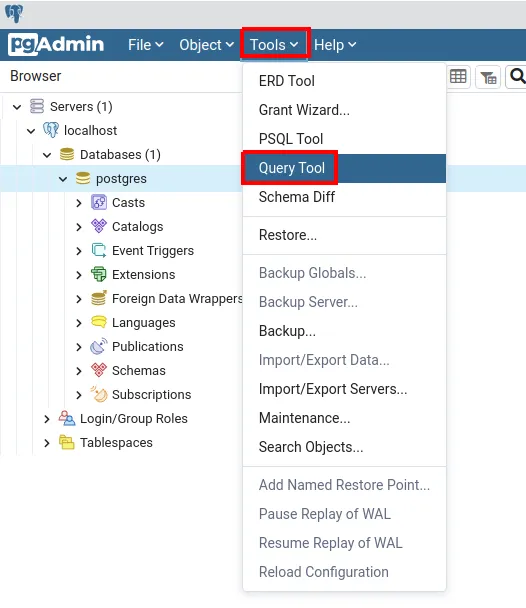This screenshot has width=526, height=608.
Task: Click the Extensions node icon
Action: point(98,274)
